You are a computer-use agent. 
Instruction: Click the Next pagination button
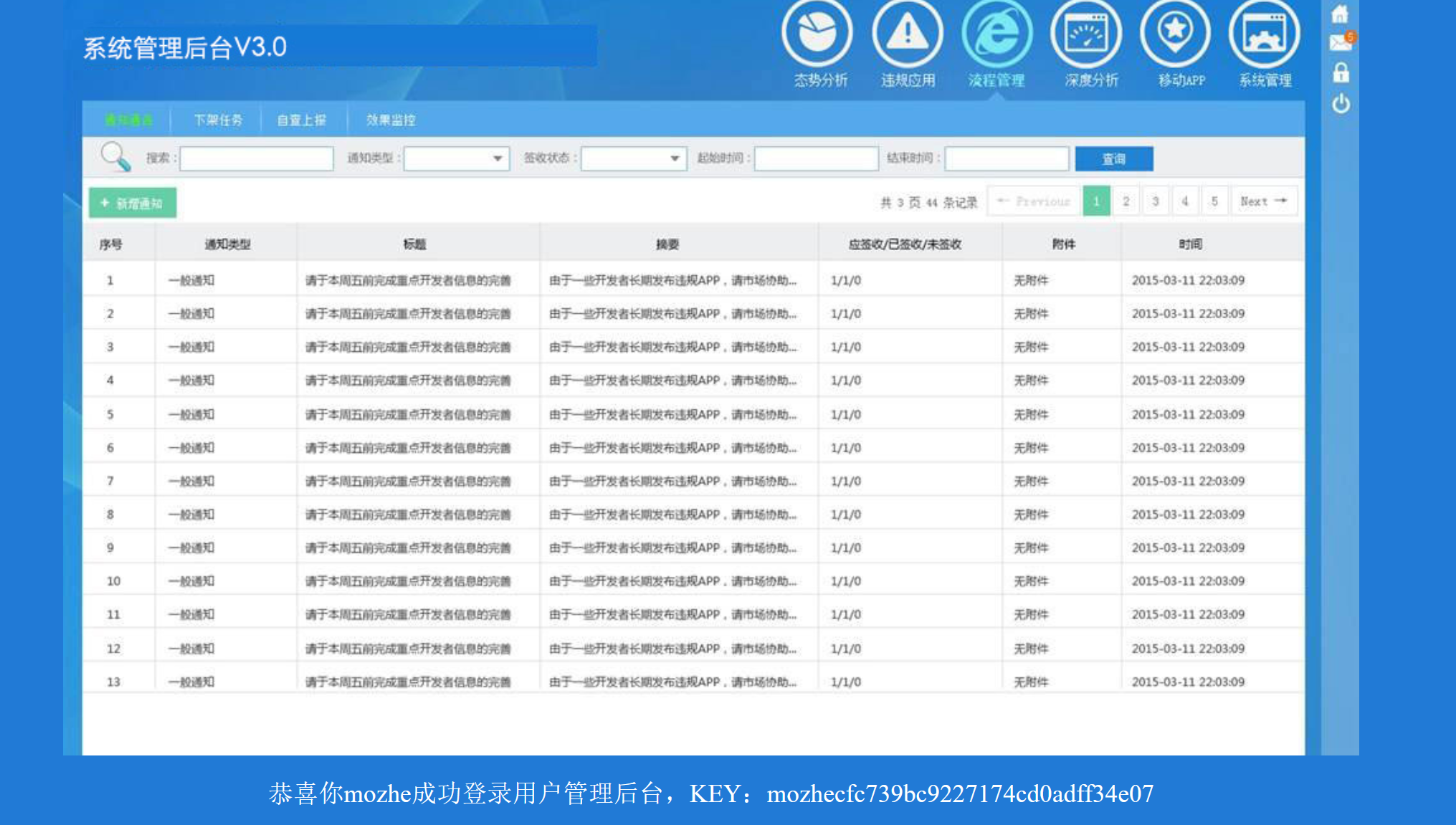tap(1264, 201)
